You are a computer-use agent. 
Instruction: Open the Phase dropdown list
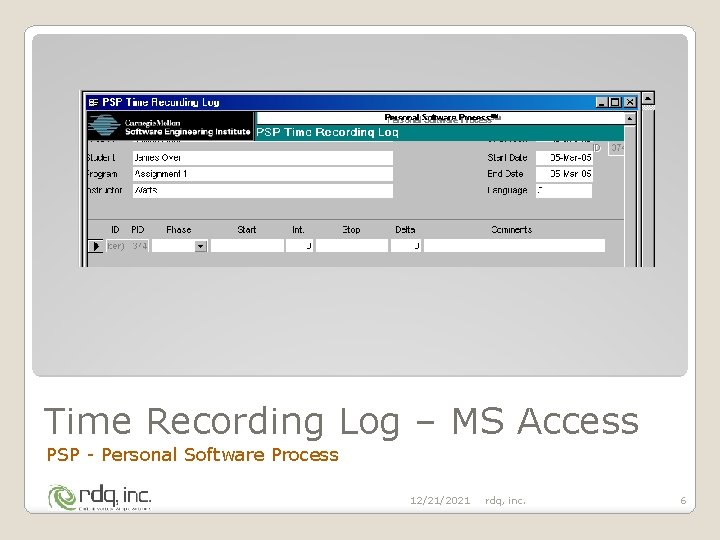201,247
